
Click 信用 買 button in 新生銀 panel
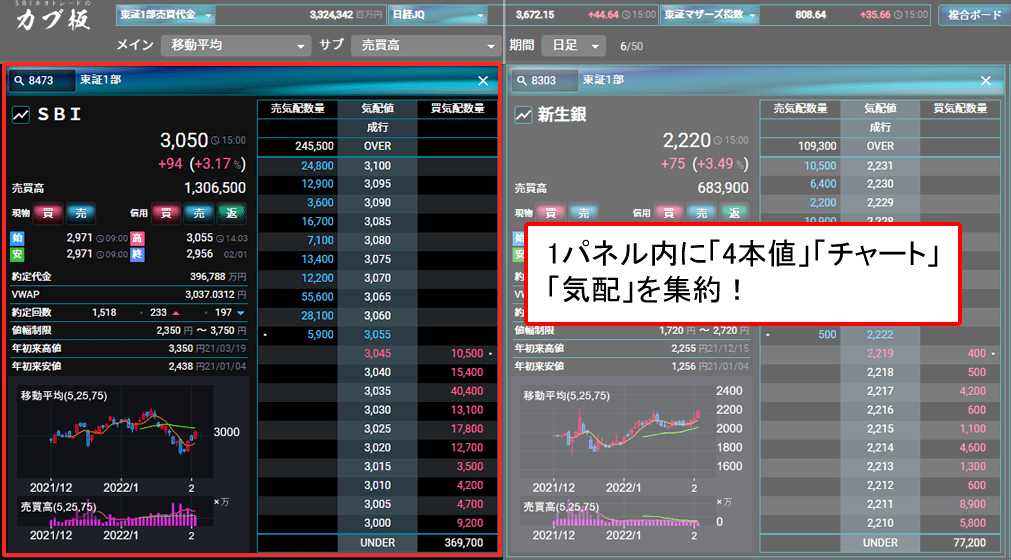coord(669,213)
